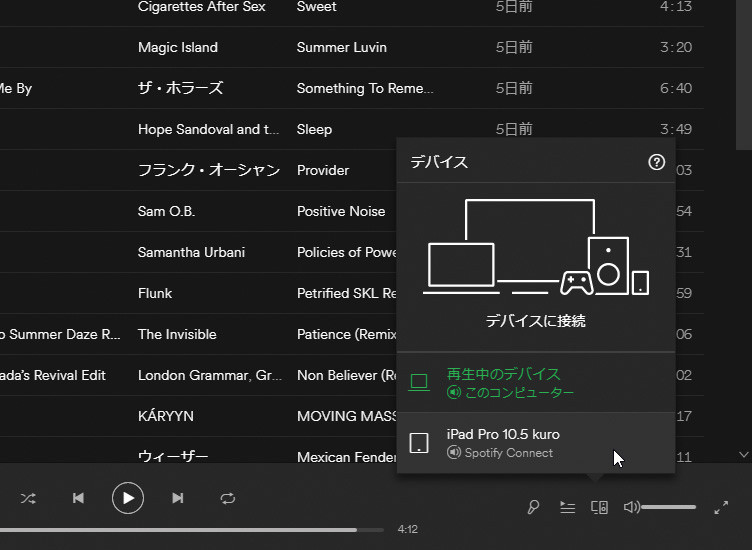Open artist ザ・ホラーズ
The width and height of the screenshot is (752, 550).
click(x=180, y=88)
